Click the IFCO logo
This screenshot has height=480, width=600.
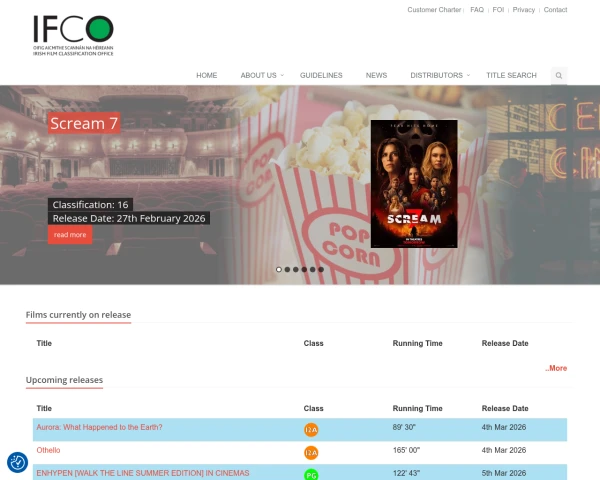click(73, 36)
